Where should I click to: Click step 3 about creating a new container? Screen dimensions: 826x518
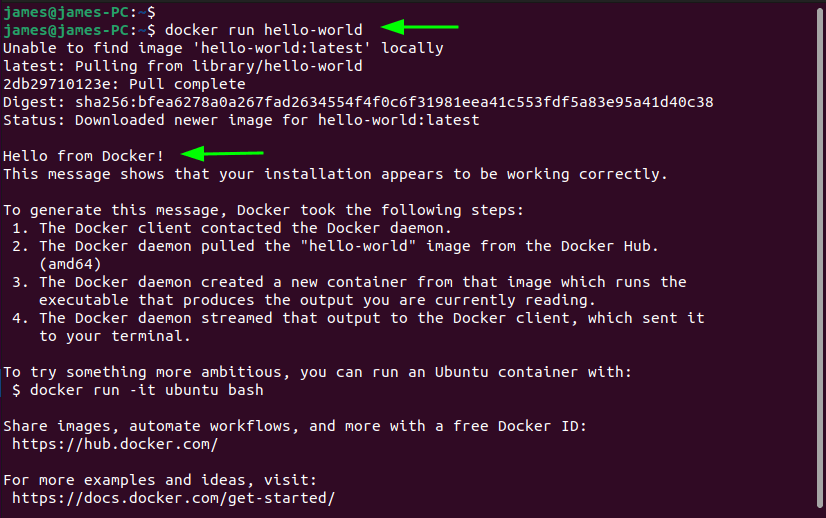click(x=349, y=291)
